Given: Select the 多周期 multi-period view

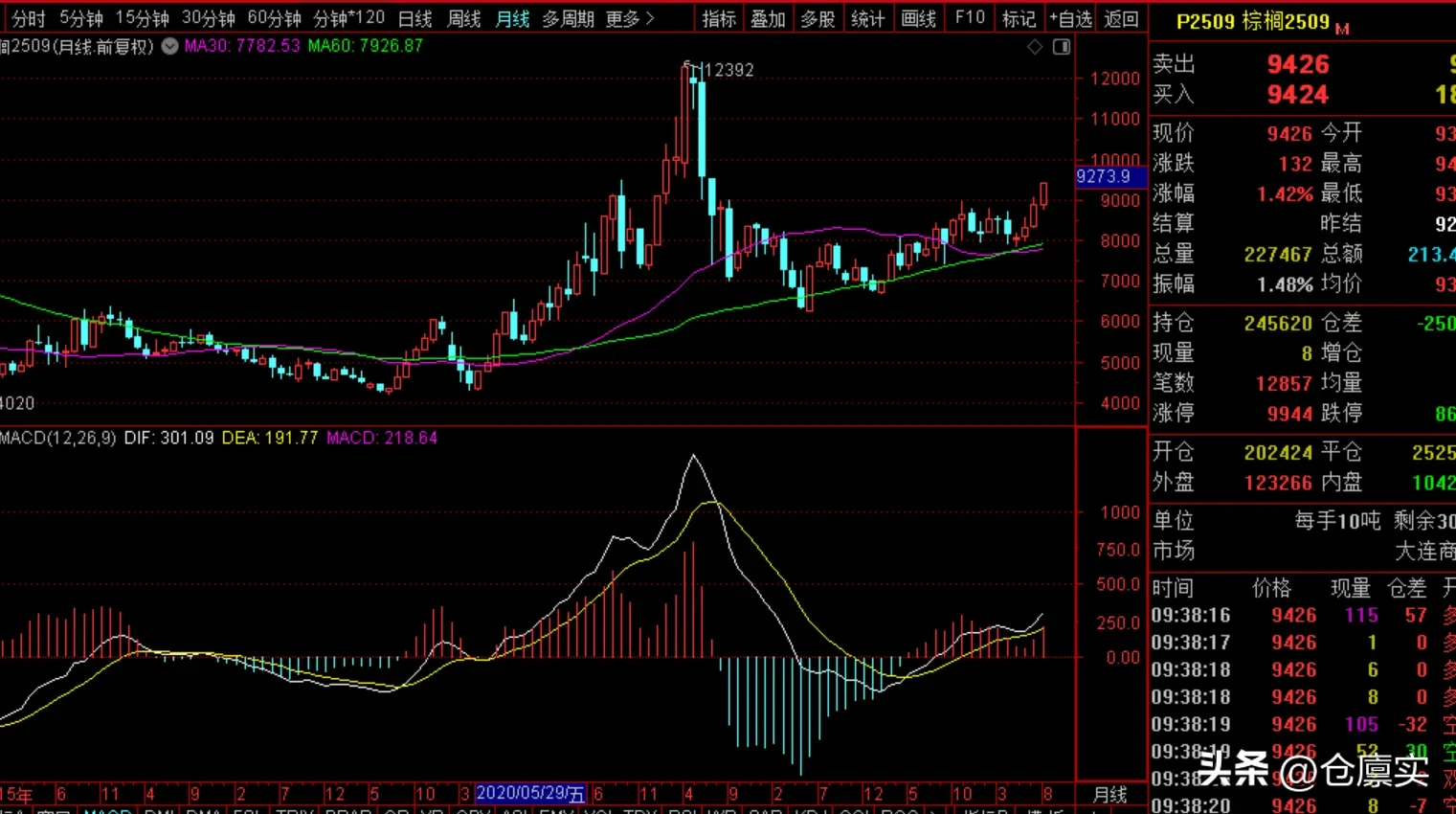Looking at the screenshot, I should click(568, 18).
